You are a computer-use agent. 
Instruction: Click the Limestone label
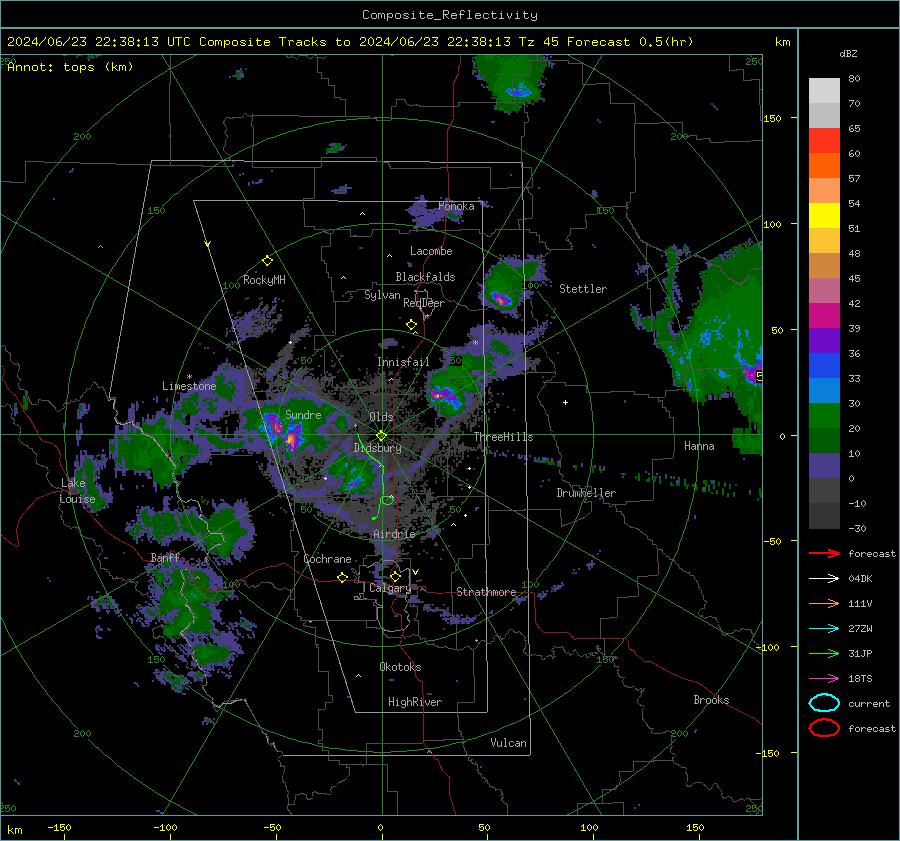pyautogui.click(x=189, y=386)
